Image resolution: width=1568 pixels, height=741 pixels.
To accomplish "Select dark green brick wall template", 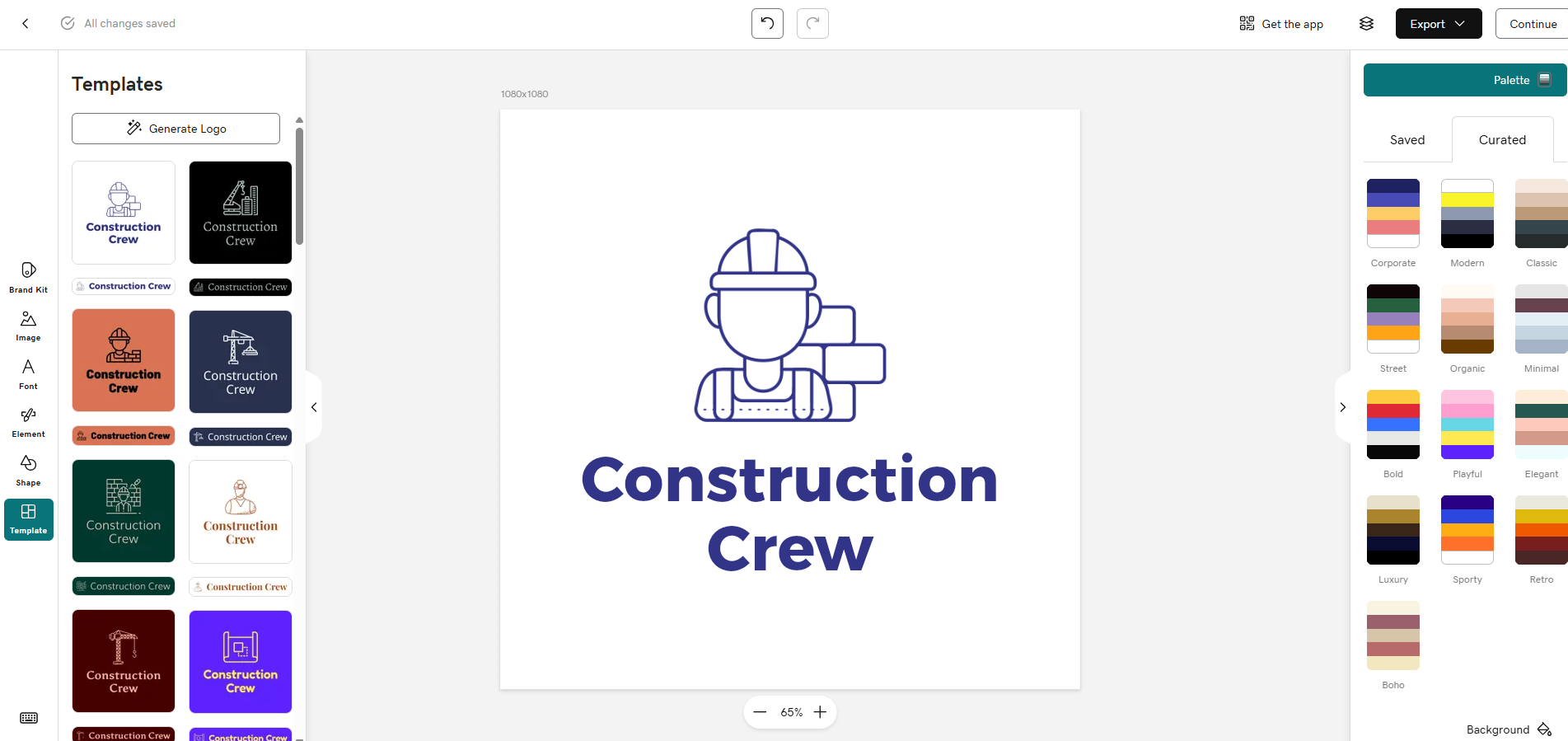I will click(x=124, y=511).
